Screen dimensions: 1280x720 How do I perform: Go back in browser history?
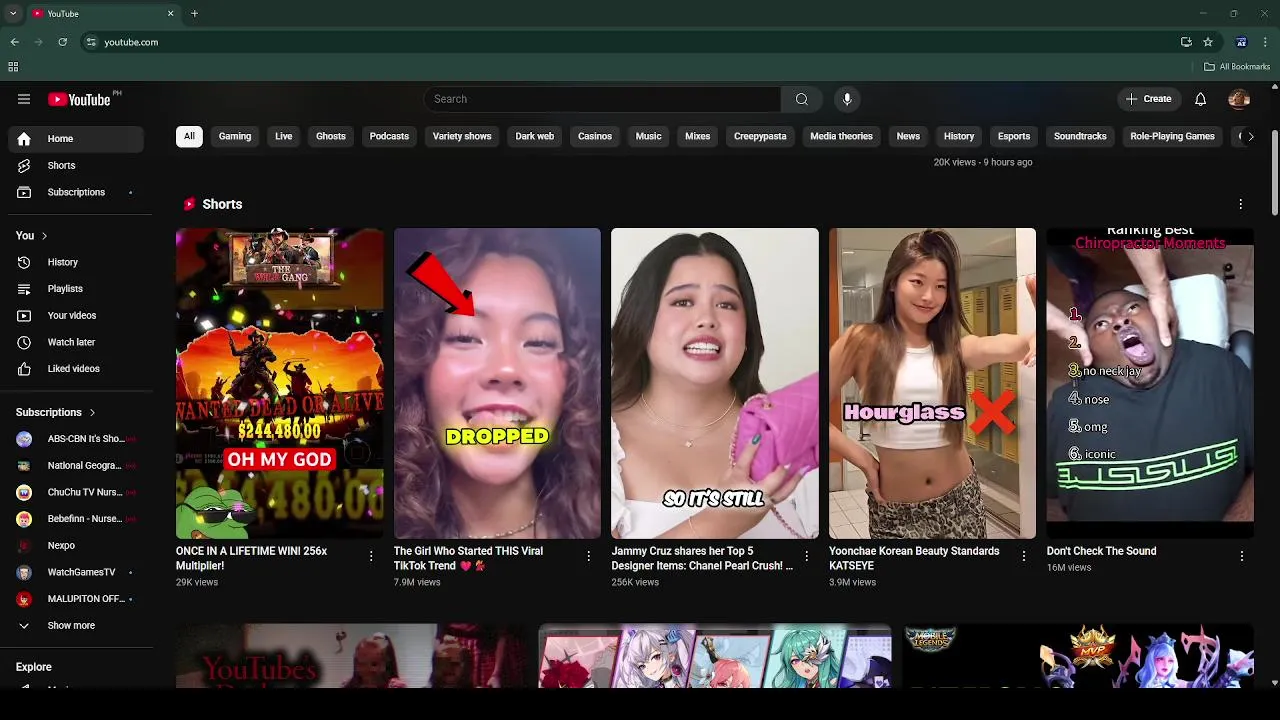click(x=15, y=42)
